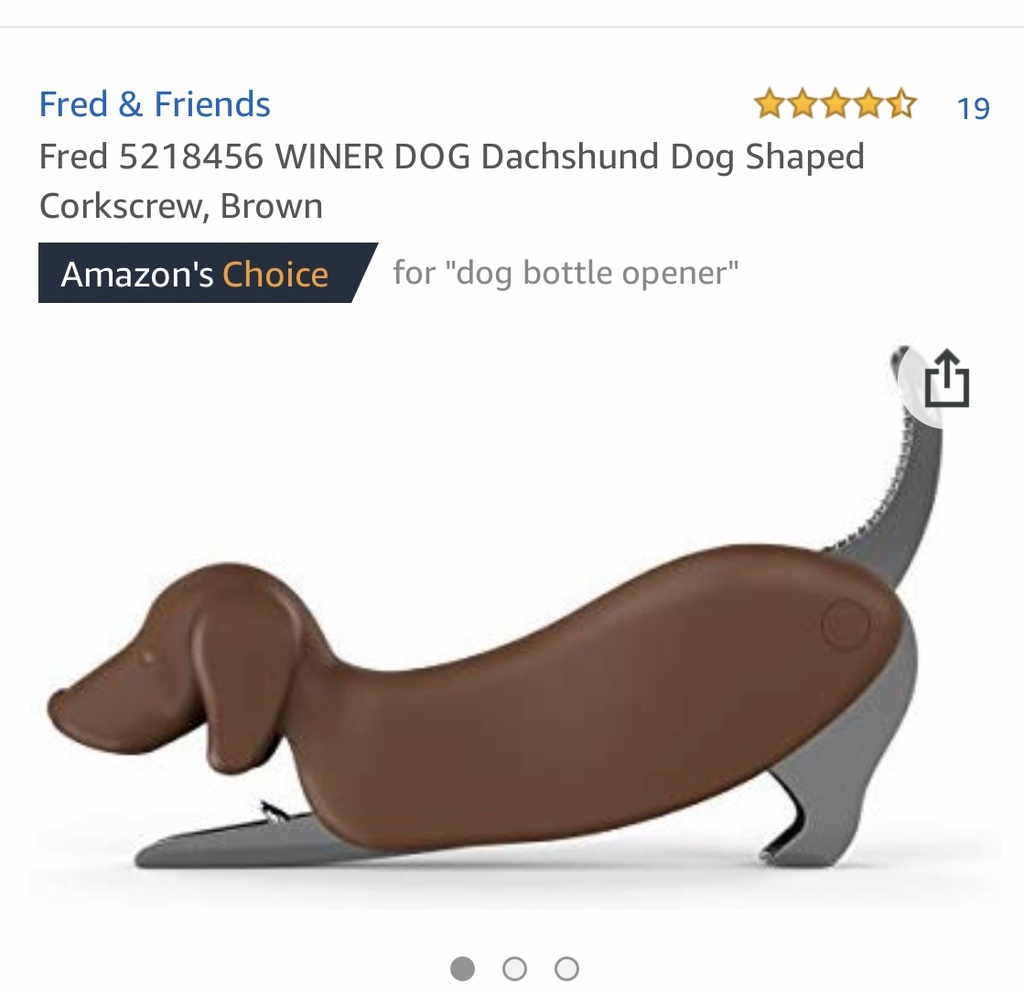Tap the share icon on product image
The height and width of the screenshot is (994, 1024).
pos(946,379)
